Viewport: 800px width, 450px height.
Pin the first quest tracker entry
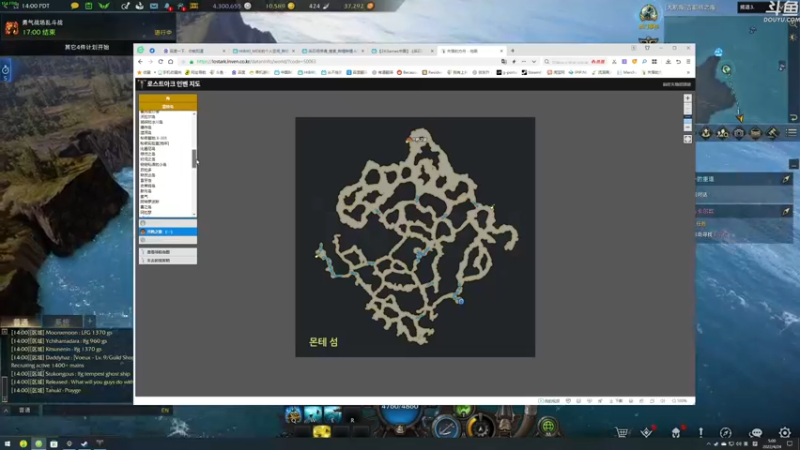pyautogui.click(x=786, y=179)
